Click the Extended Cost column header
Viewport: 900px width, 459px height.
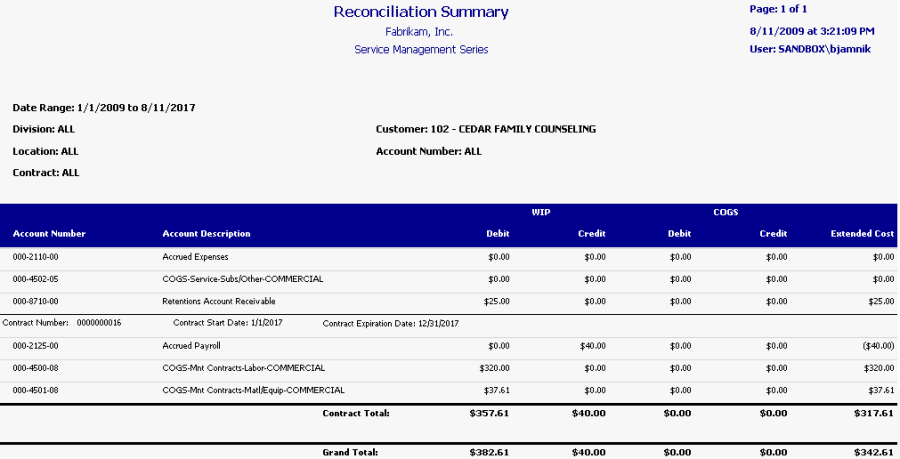[862, 234]
